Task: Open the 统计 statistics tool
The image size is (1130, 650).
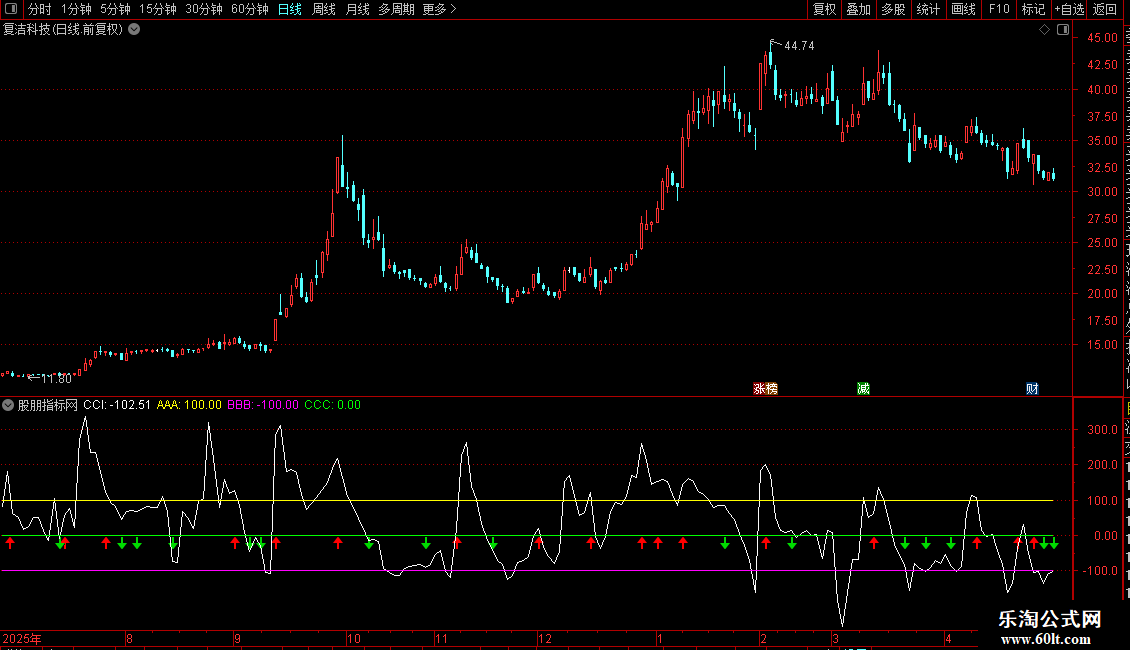Action: tap(928, 9)
